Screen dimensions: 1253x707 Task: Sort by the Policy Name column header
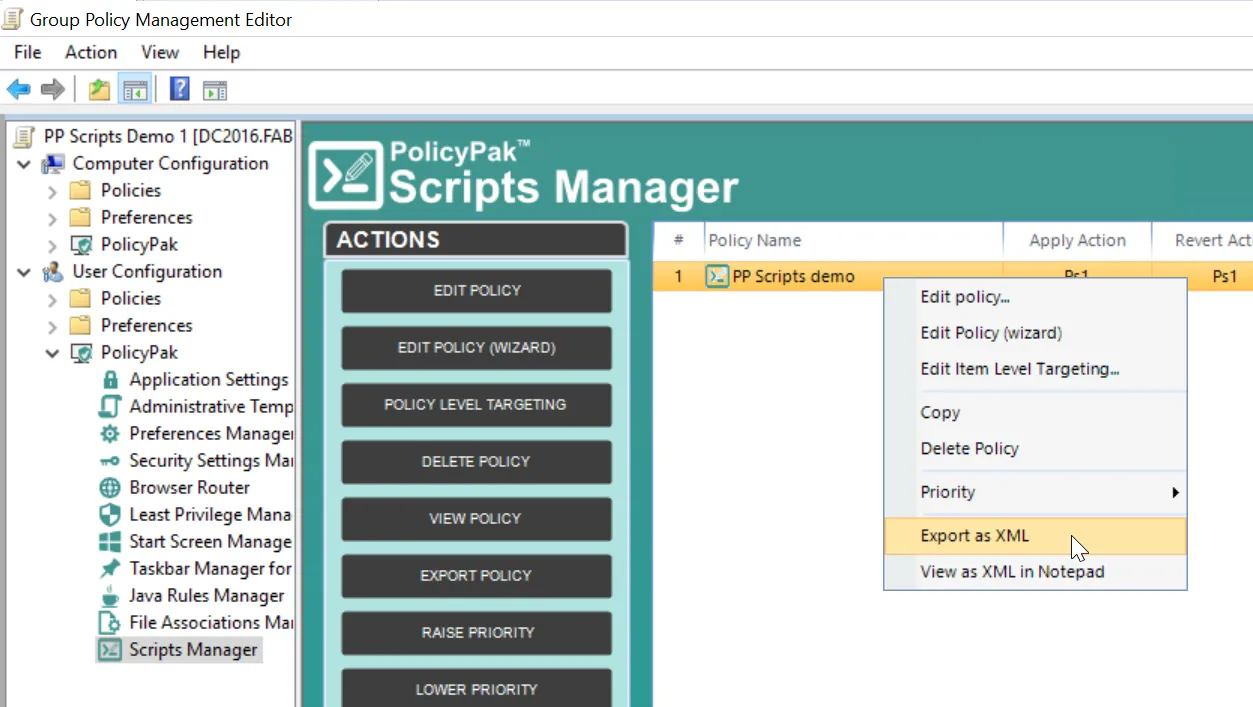pyautogui.click(x=853, y=241)
